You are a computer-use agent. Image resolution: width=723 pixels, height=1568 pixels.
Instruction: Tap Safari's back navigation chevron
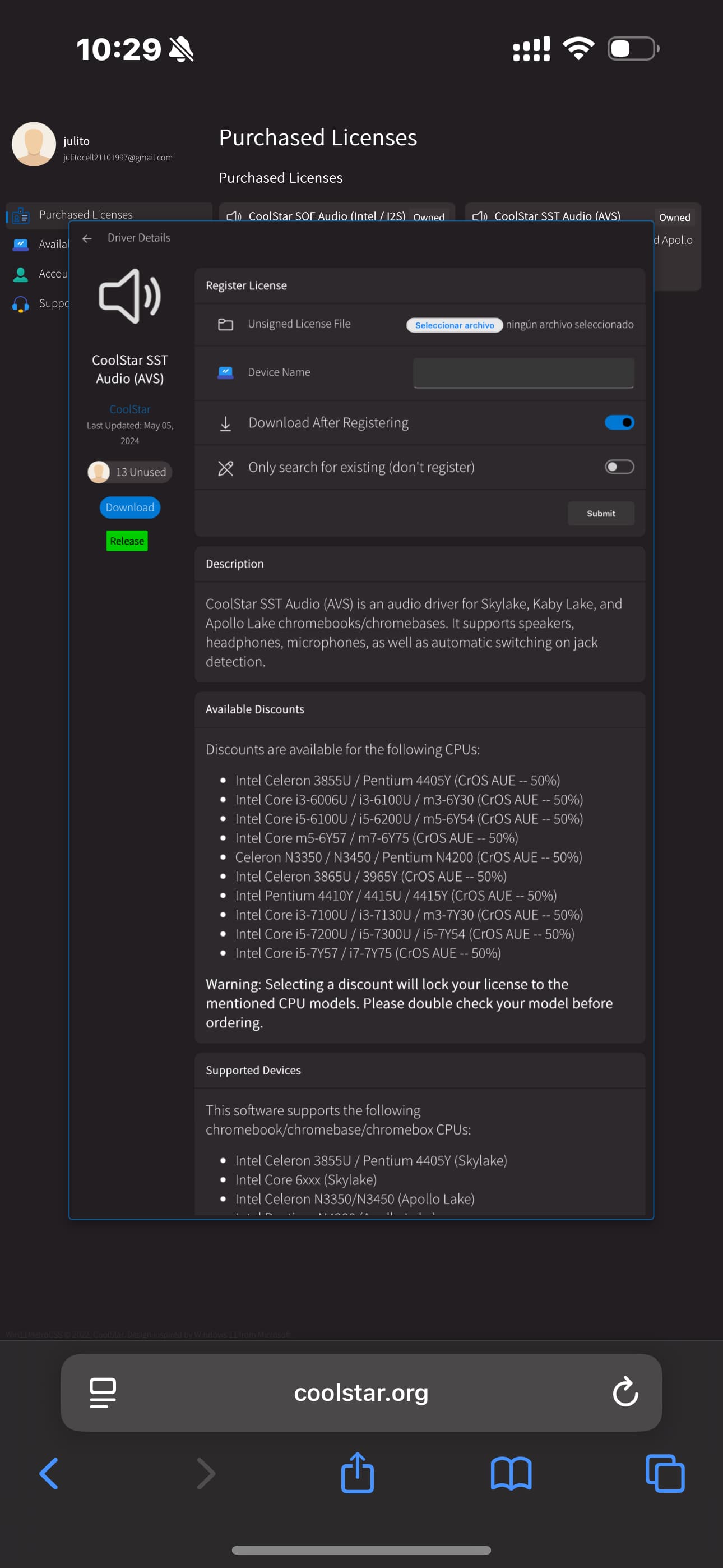[x=49, y=1474]
